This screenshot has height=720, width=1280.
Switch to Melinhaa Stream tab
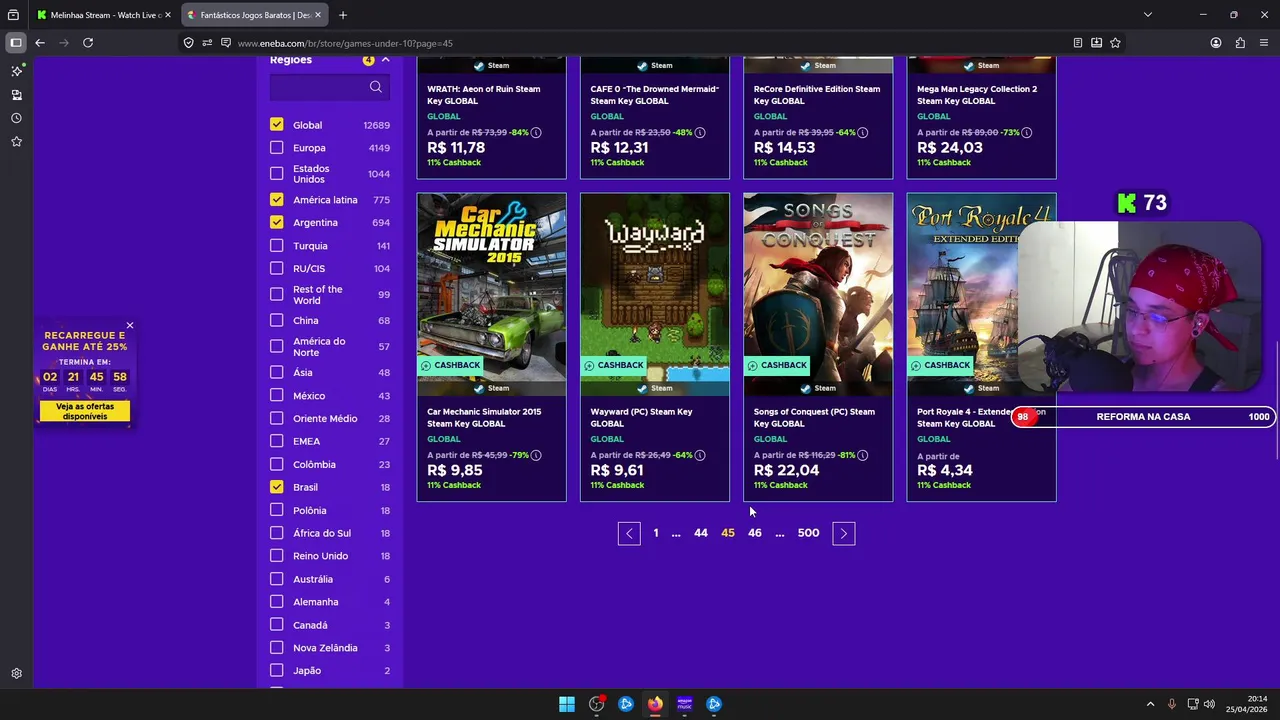[103, 15]
